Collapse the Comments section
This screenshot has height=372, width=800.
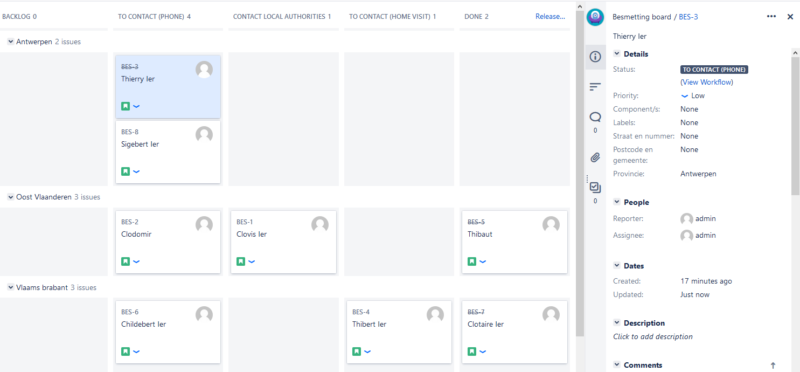click(x=617, y=365)
